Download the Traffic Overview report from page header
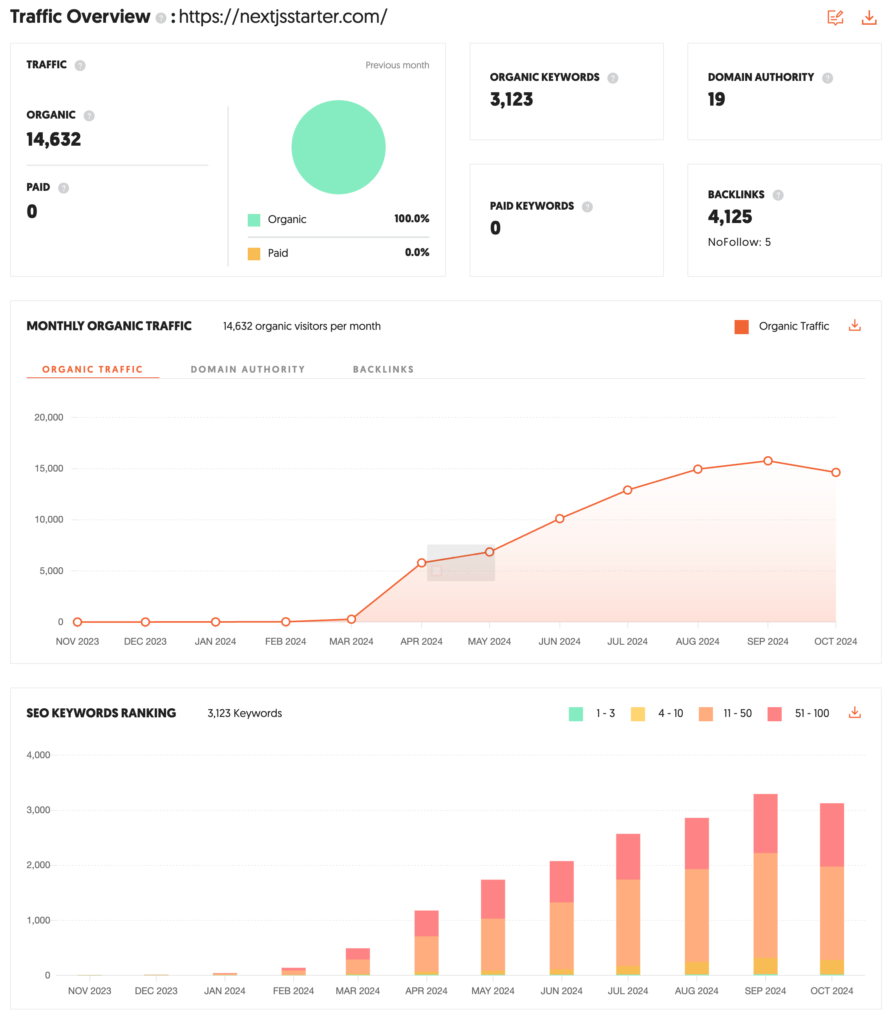The width and height of the screenshot is (892, 1024). [x=869, y=17]
